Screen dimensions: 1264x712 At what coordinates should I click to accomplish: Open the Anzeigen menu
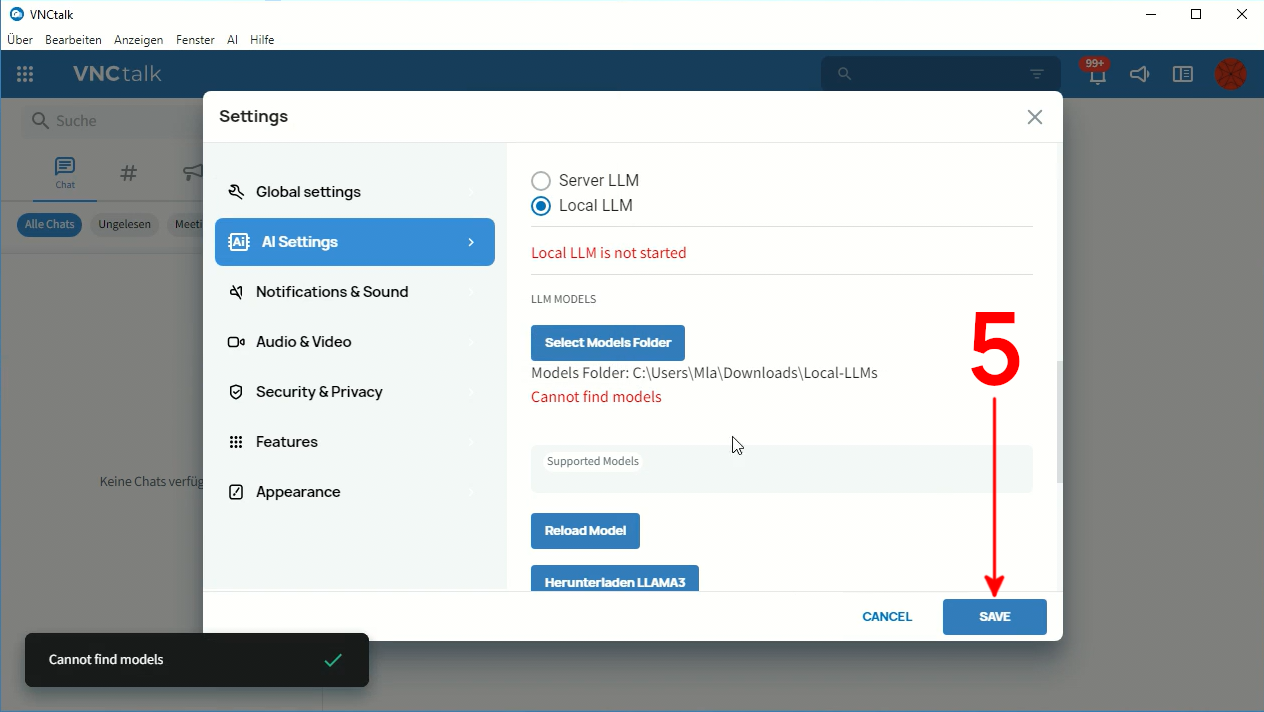point(138,40)
